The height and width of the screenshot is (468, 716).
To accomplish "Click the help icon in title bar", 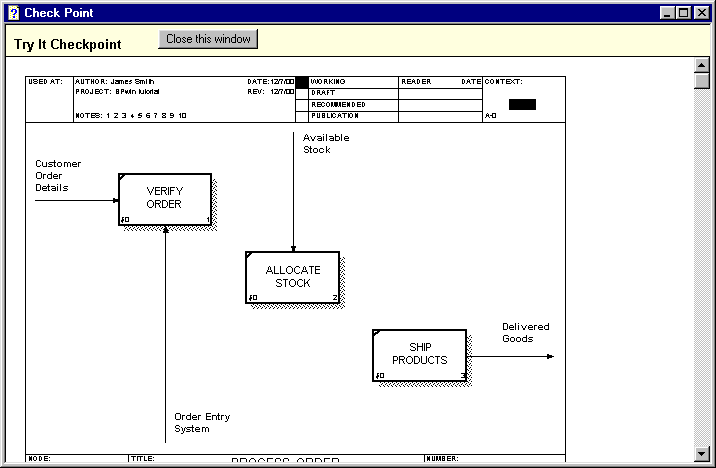I will pos(14,12).
